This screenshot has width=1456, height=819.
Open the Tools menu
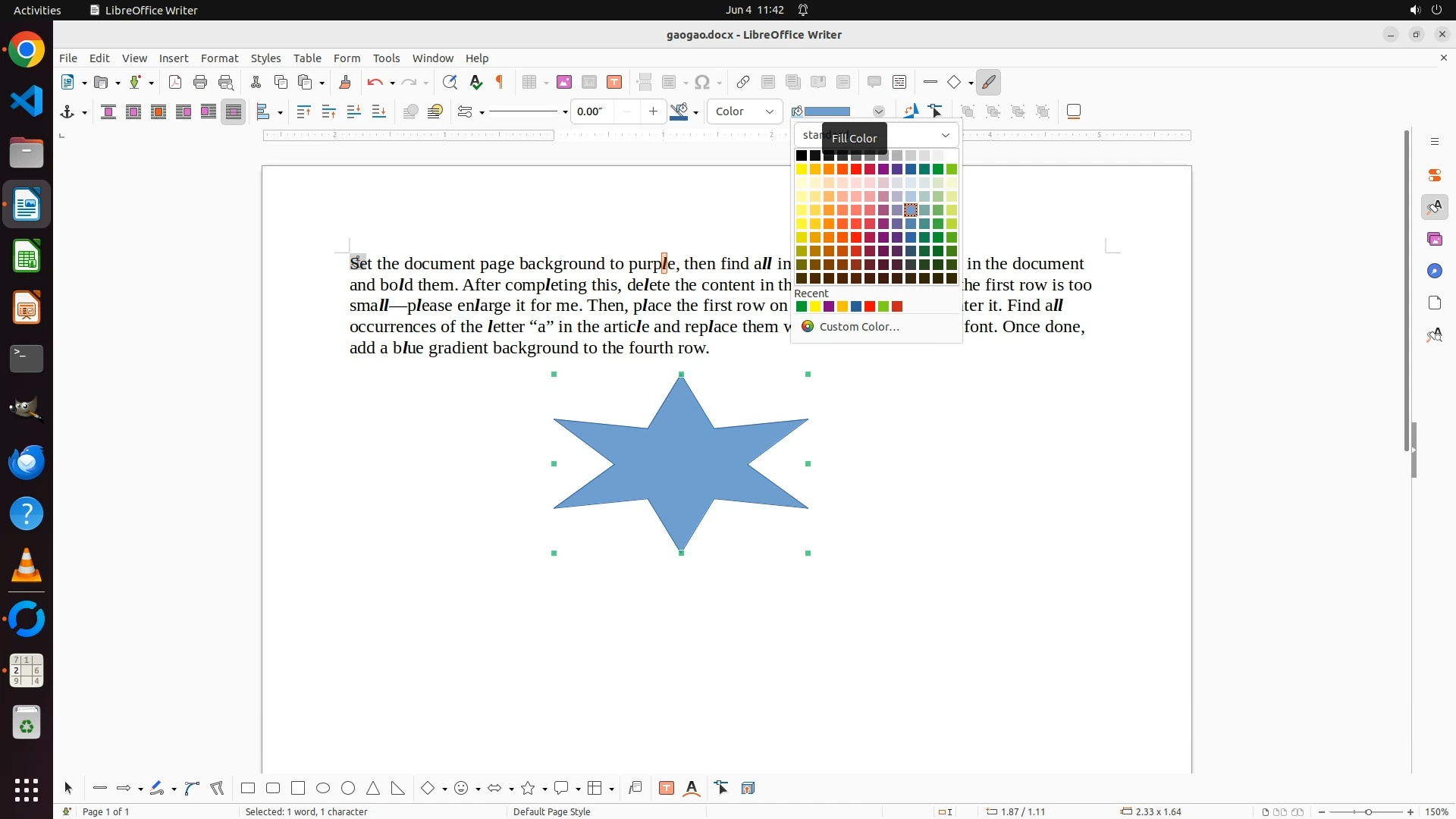click(386, 58)
